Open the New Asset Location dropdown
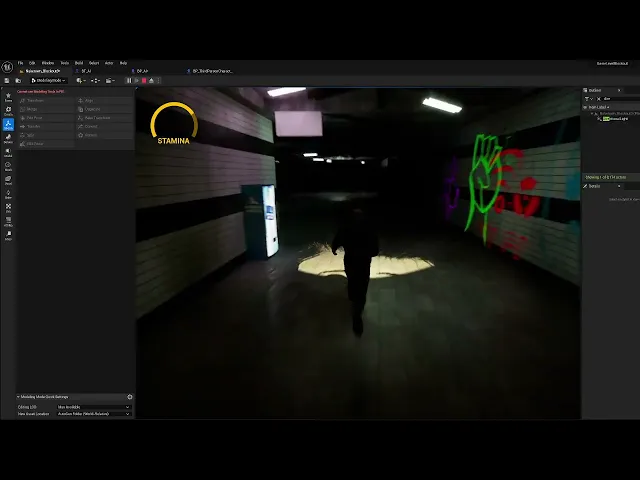This screenshot has width=640, height=480. pos(93,414)
